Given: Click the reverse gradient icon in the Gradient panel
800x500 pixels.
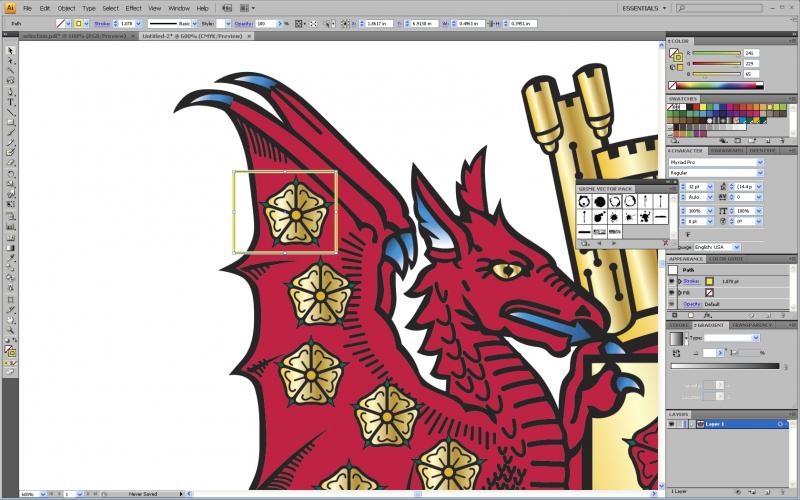Looking at the screenshot, I should (x=677, y=353).
